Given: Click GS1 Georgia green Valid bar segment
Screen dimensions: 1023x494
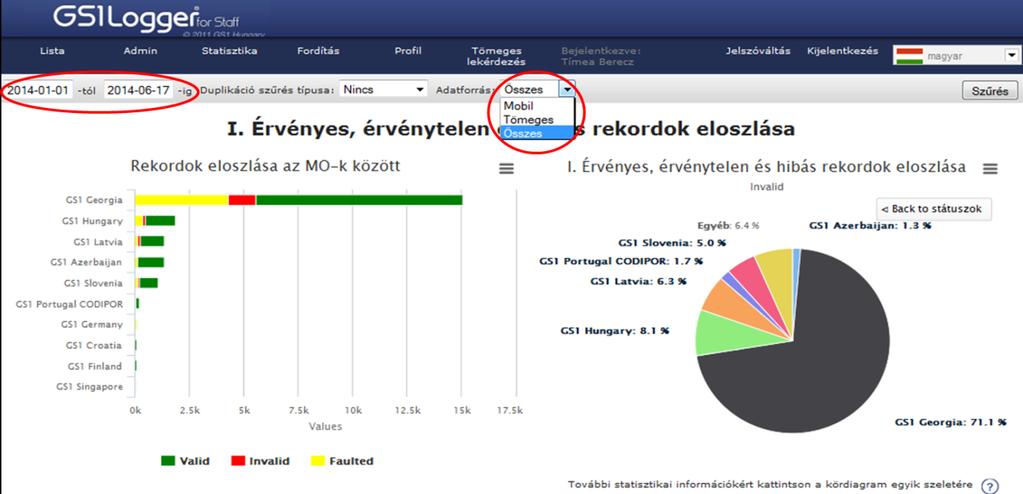Looking at the screenshot, I should click(x=359, y=200).
